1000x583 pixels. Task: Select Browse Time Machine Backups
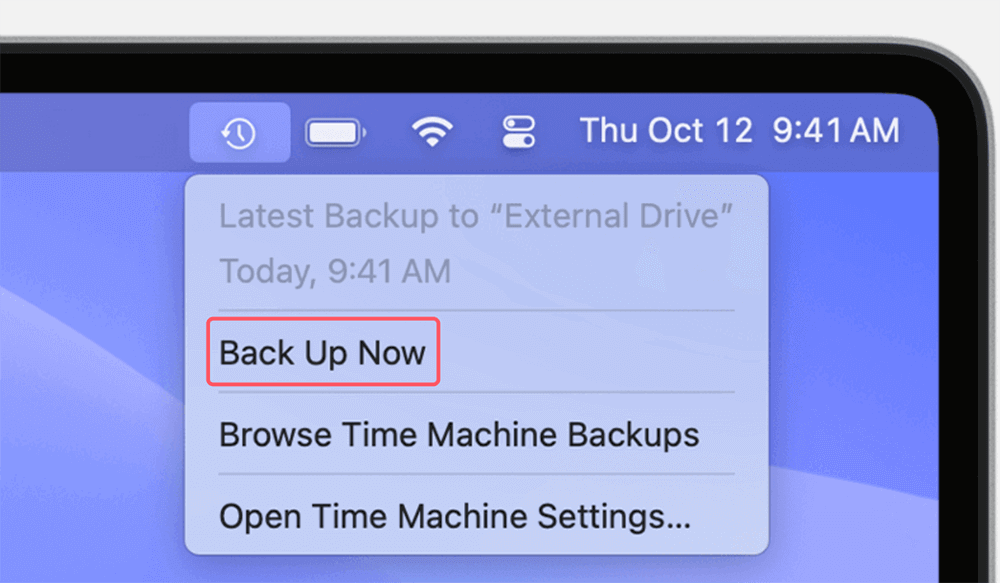point(458,435)
